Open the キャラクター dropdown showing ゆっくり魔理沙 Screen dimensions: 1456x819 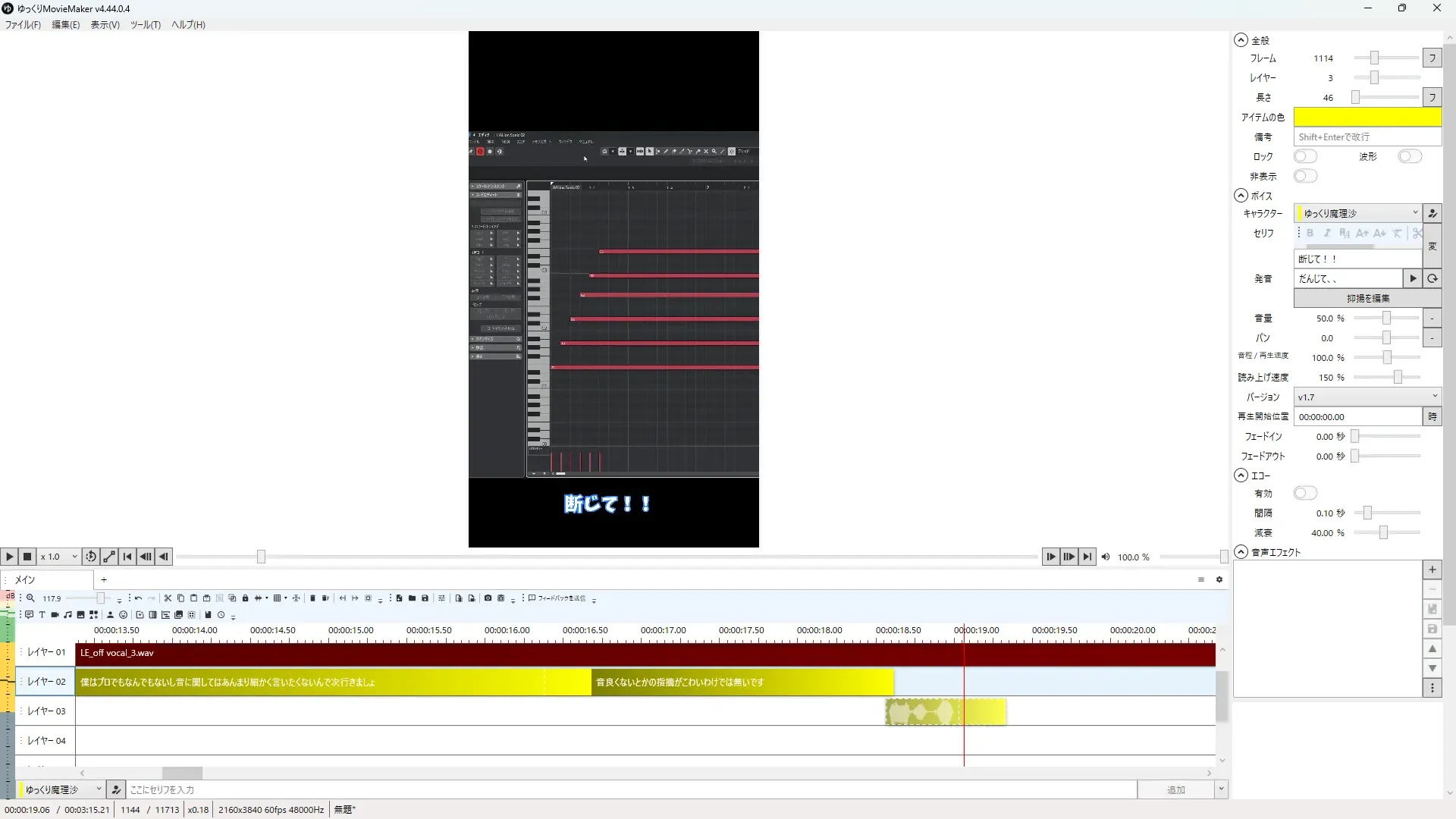coord(1357,213)
